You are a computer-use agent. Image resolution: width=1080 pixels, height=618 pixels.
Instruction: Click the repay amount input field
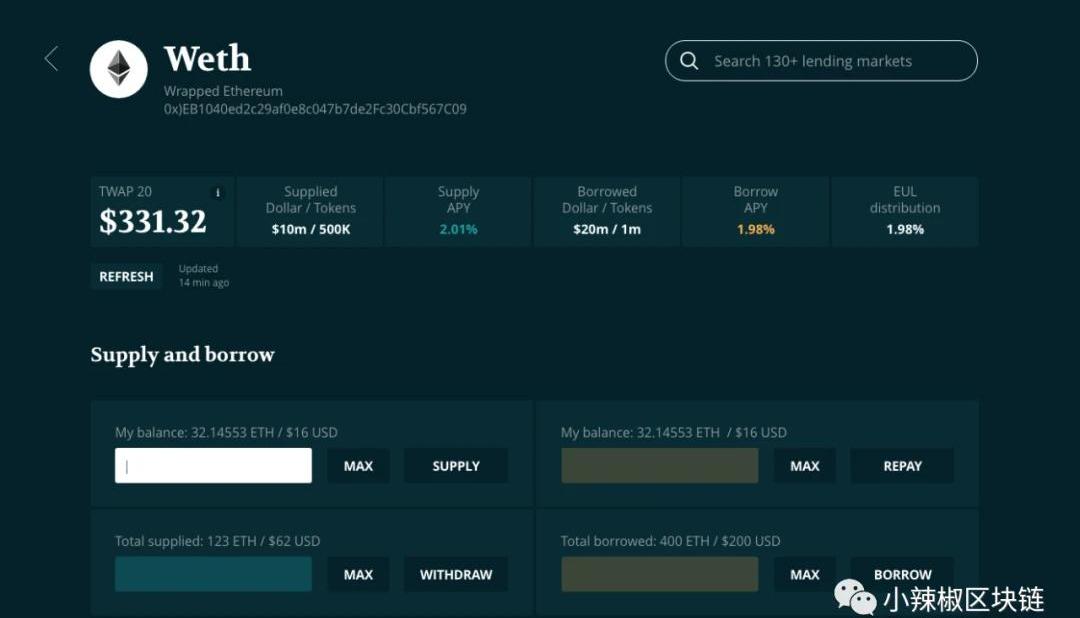pos(659,466)
